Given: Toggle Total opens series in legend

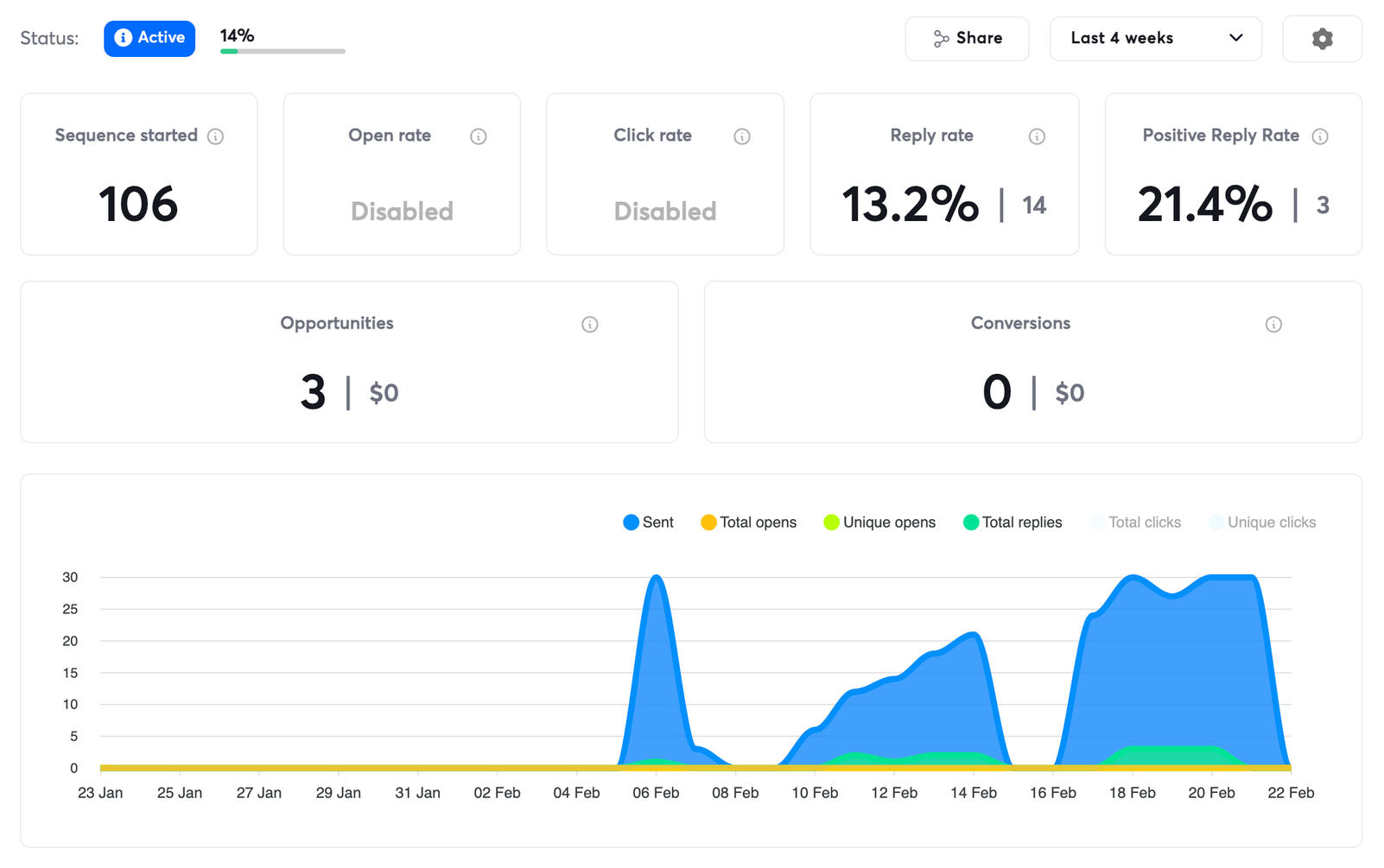Looking at the screenshot, I should tap(748, 523).
